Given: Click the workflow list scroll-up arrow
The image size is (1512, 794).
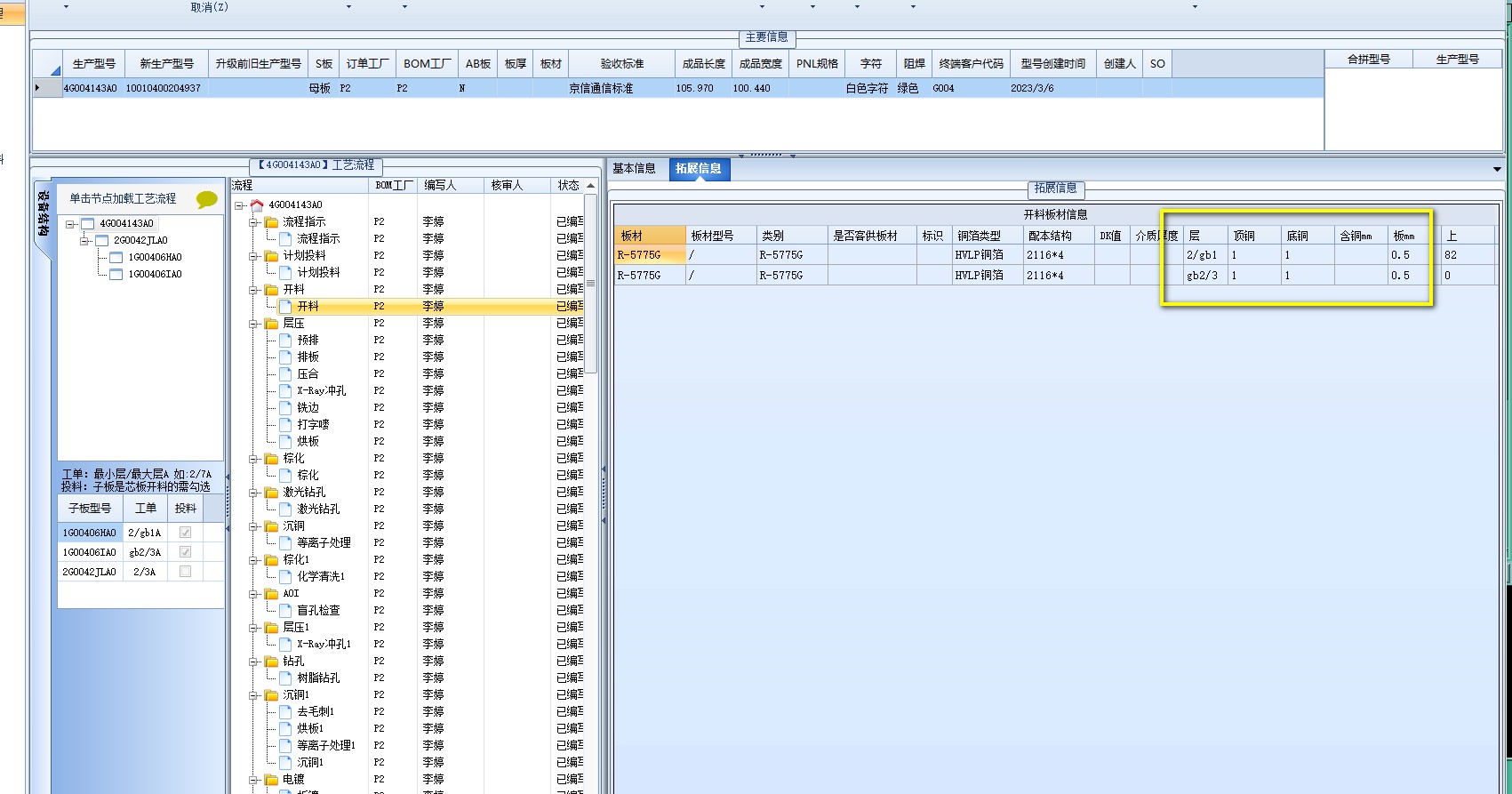Looking at the screenshot, I should click(590, 185).
